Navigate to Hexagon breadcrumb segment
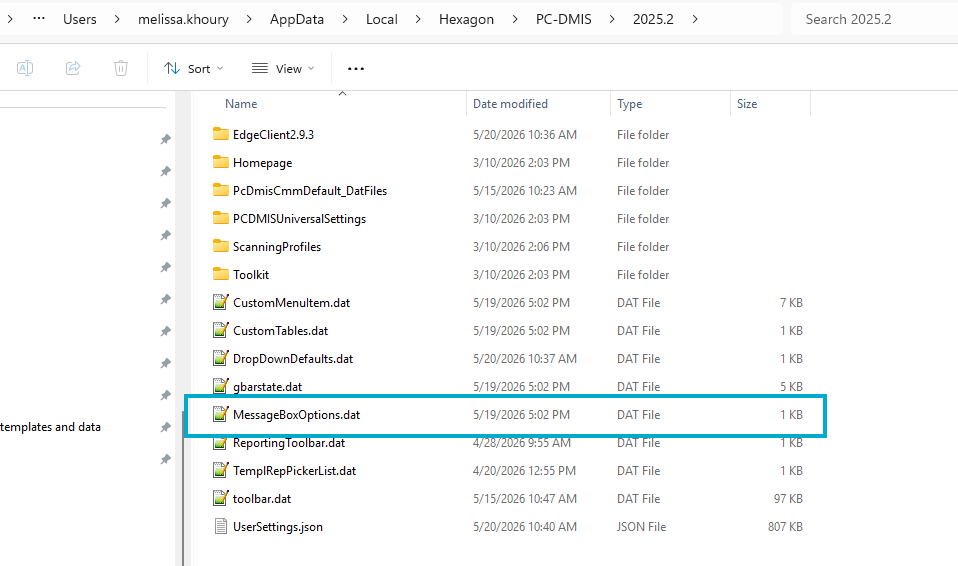Screen dimensions: 958x566 click(466, 19)
